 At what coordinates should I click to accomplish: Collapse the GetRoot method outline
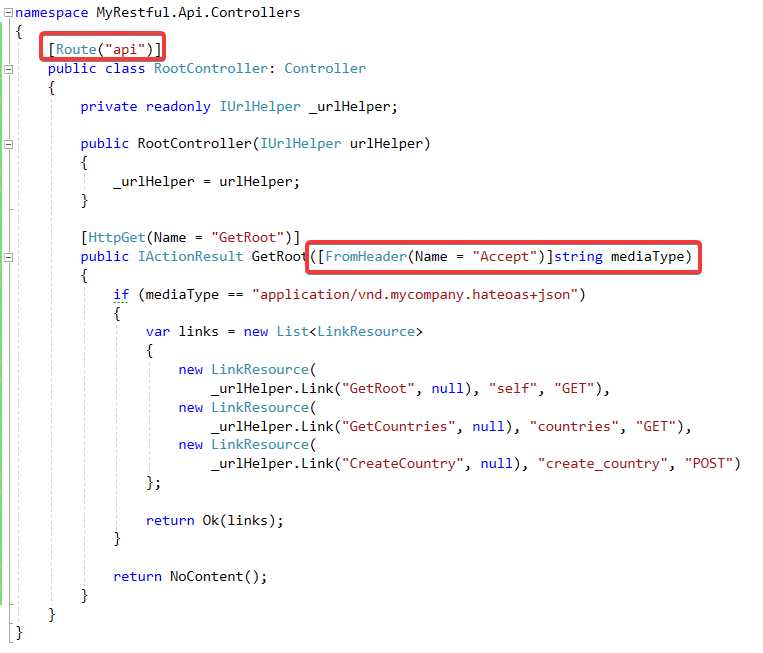click(x=8, y=257)
